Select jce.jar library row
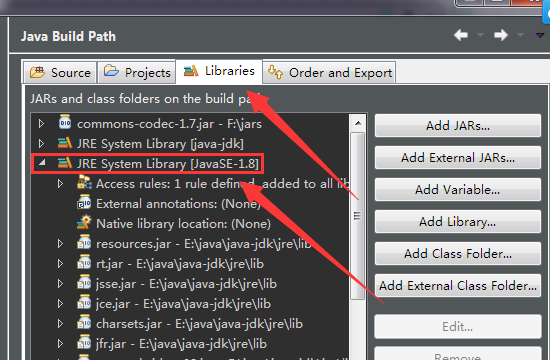550x360 pixels. click(x=183, y=304)
